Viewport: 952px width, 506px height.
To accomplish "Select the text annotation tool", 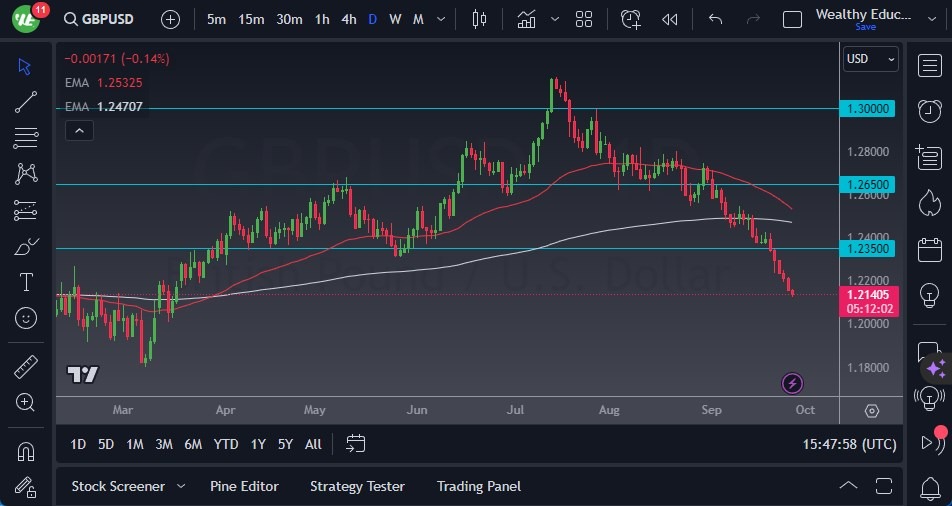I will [x=26, y=282].
